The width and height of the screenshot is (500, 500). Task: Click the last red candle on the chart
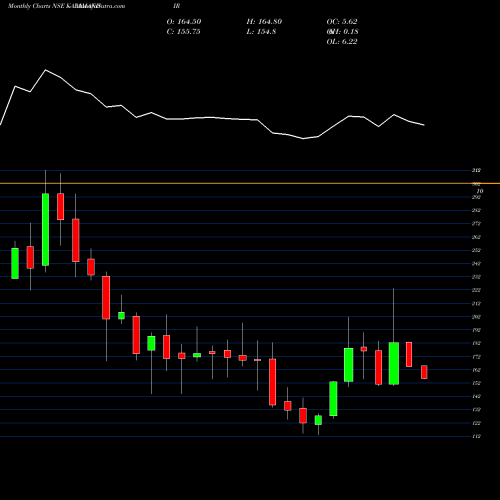(424, 372)
